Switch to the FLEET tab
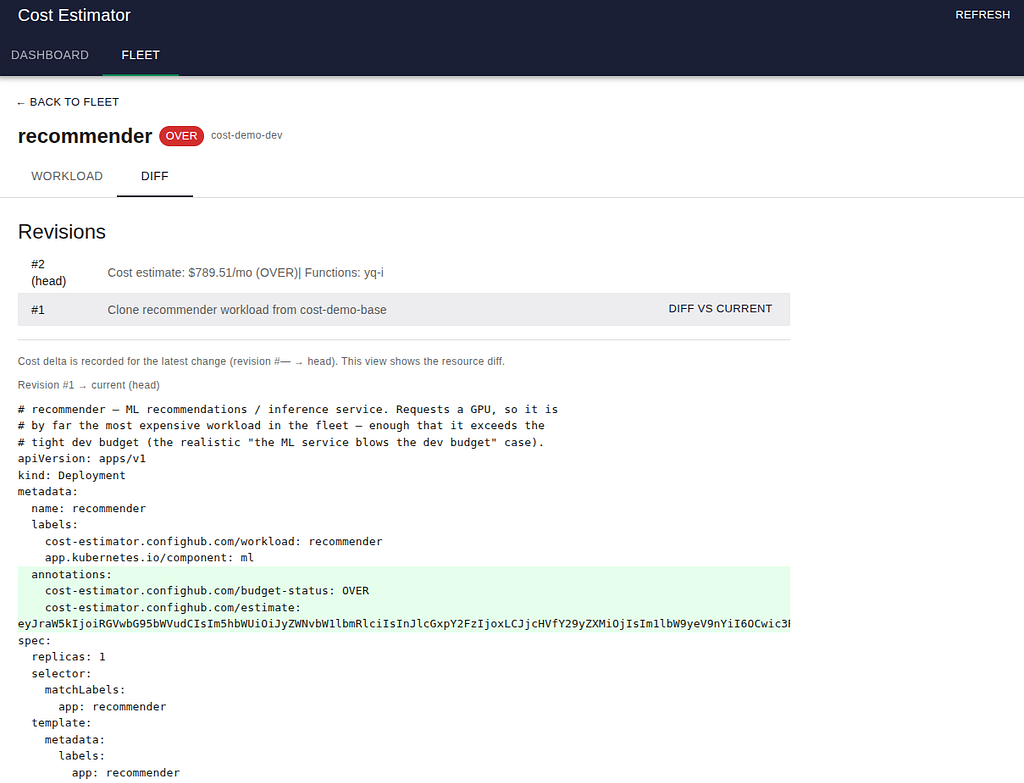The height and width of the screenshot is (783, 1024). click(140, 55)
